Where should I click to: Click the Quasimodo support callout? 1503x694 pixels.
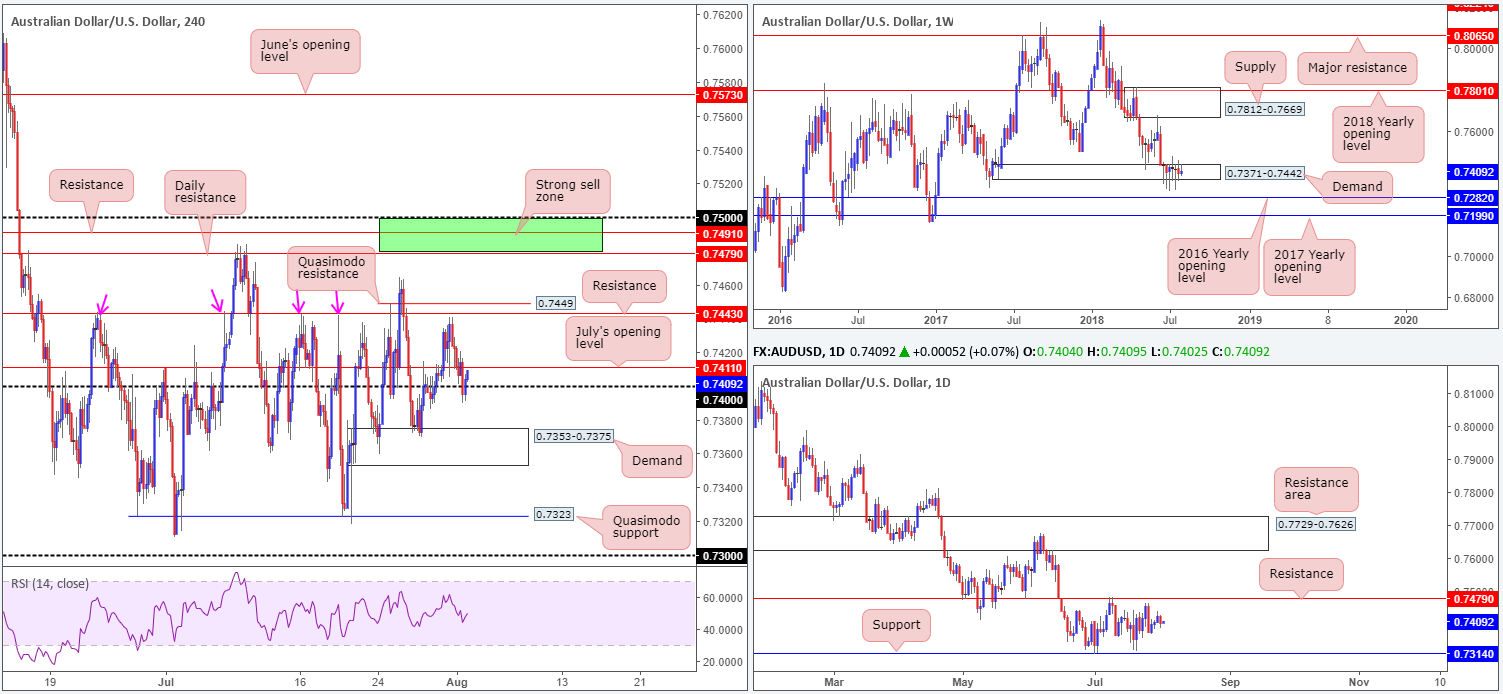(646, 525)
